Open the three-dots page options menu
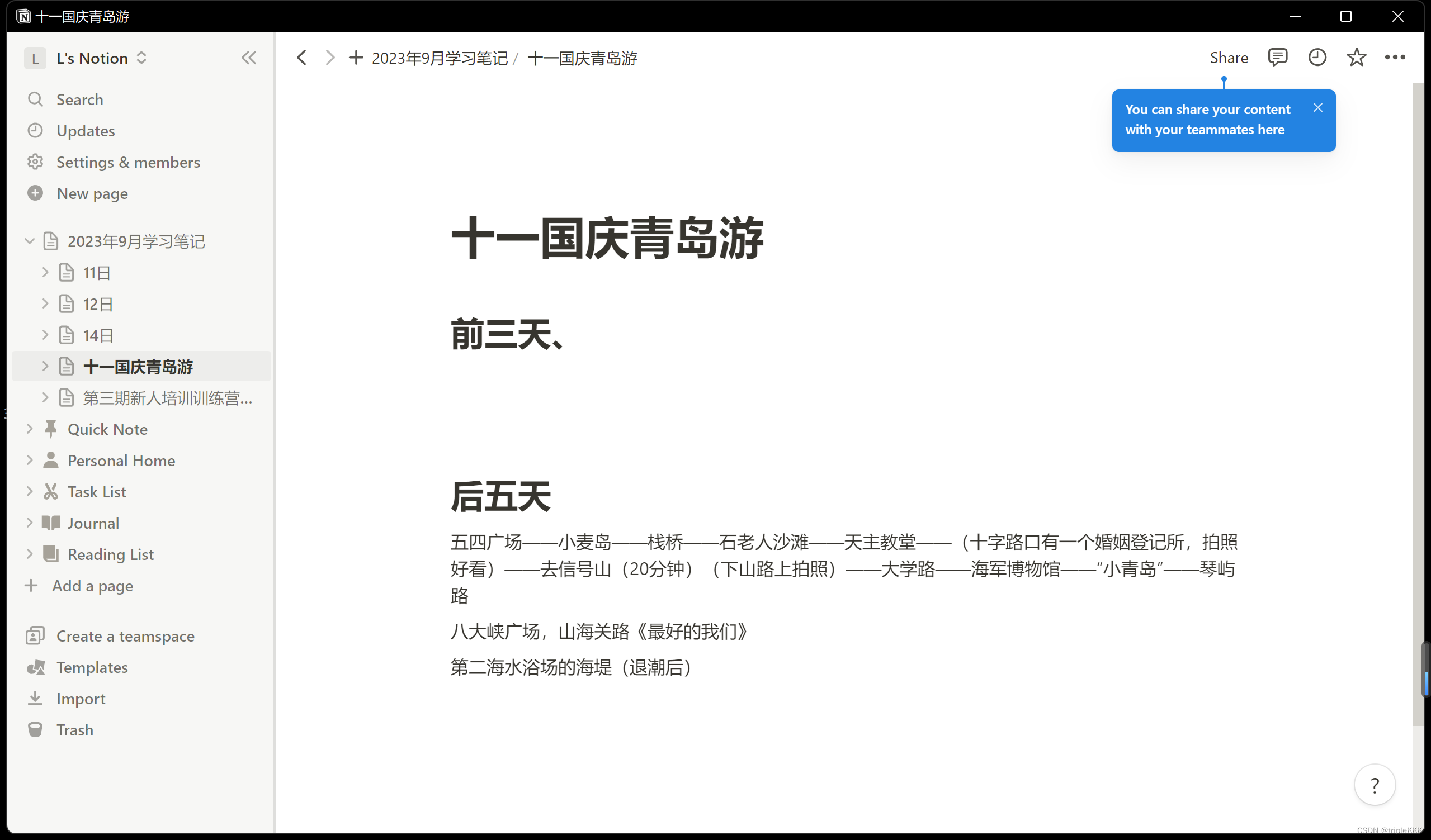Viewport: 1431px width, 840px height. point(1395,58)
